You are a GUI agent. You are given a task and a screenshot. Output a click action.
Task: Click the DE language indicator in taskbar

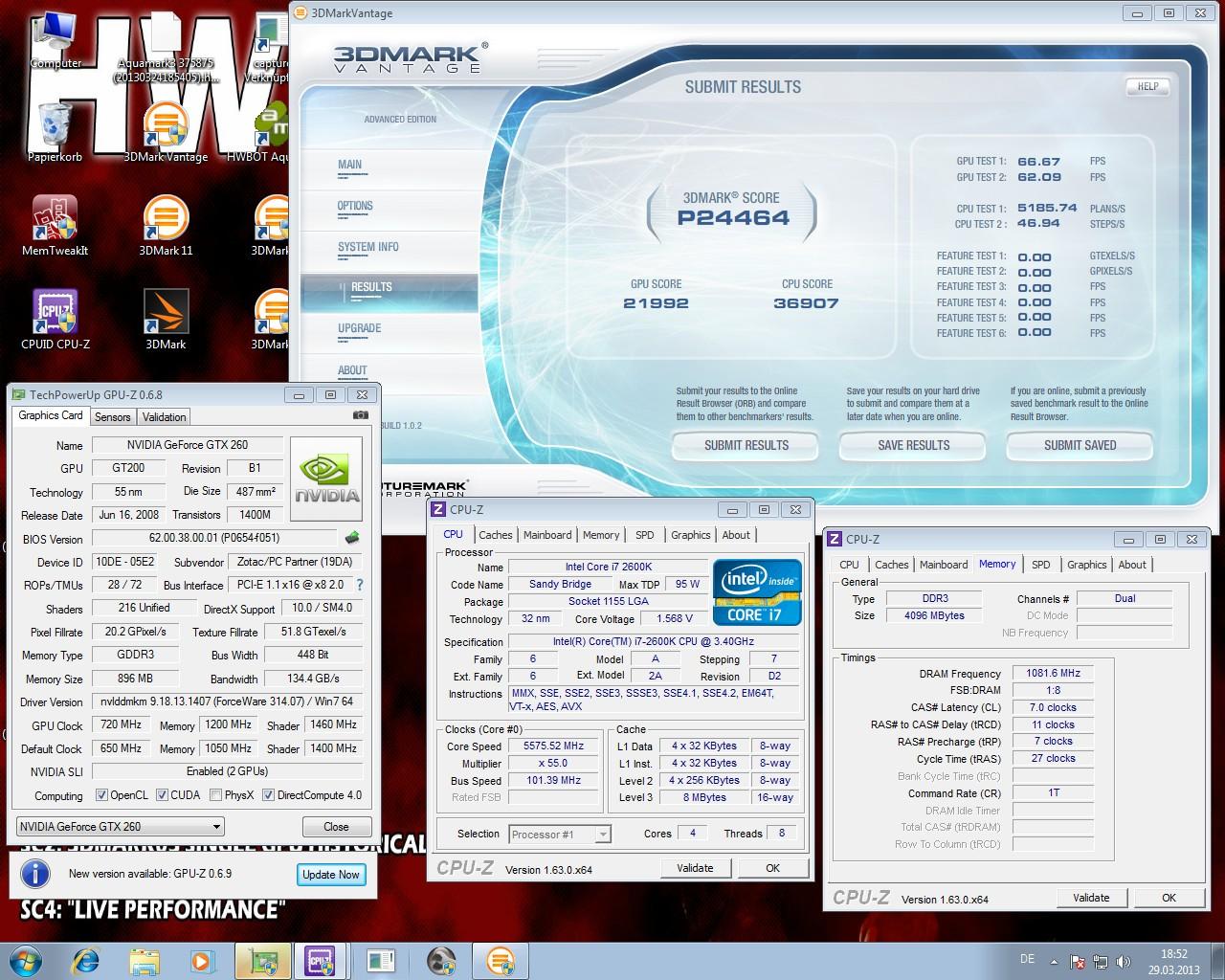(1028, 959)
